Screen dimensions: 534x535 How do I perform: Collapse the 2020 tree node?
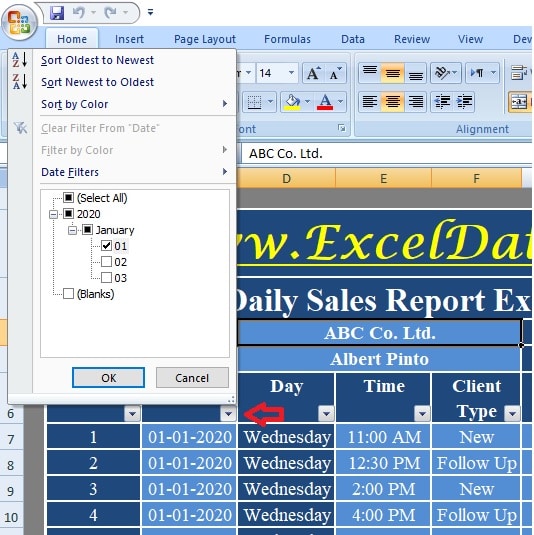[x=53, y=214]
